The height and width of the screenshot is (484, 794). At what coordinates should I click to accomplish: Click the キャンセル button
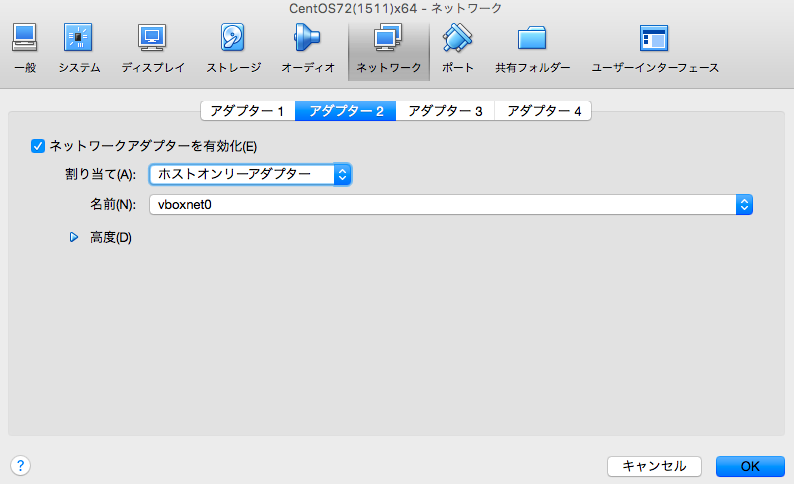[654, 466]
